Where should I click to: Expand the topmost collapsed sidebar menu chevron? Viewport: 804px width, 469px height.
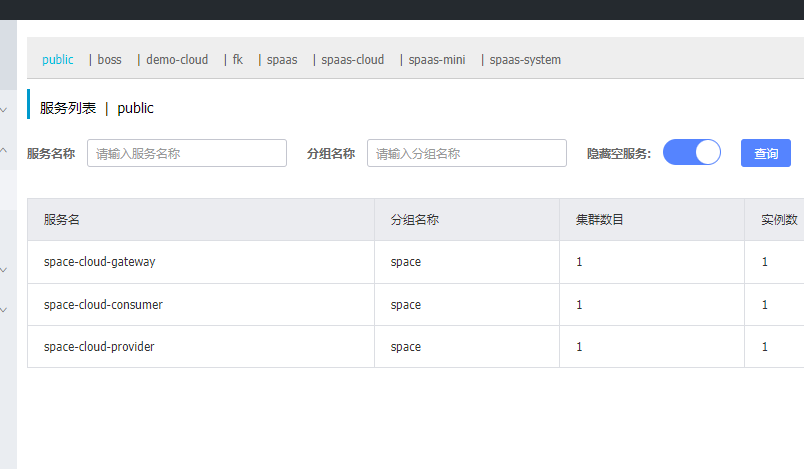point(4,109)
